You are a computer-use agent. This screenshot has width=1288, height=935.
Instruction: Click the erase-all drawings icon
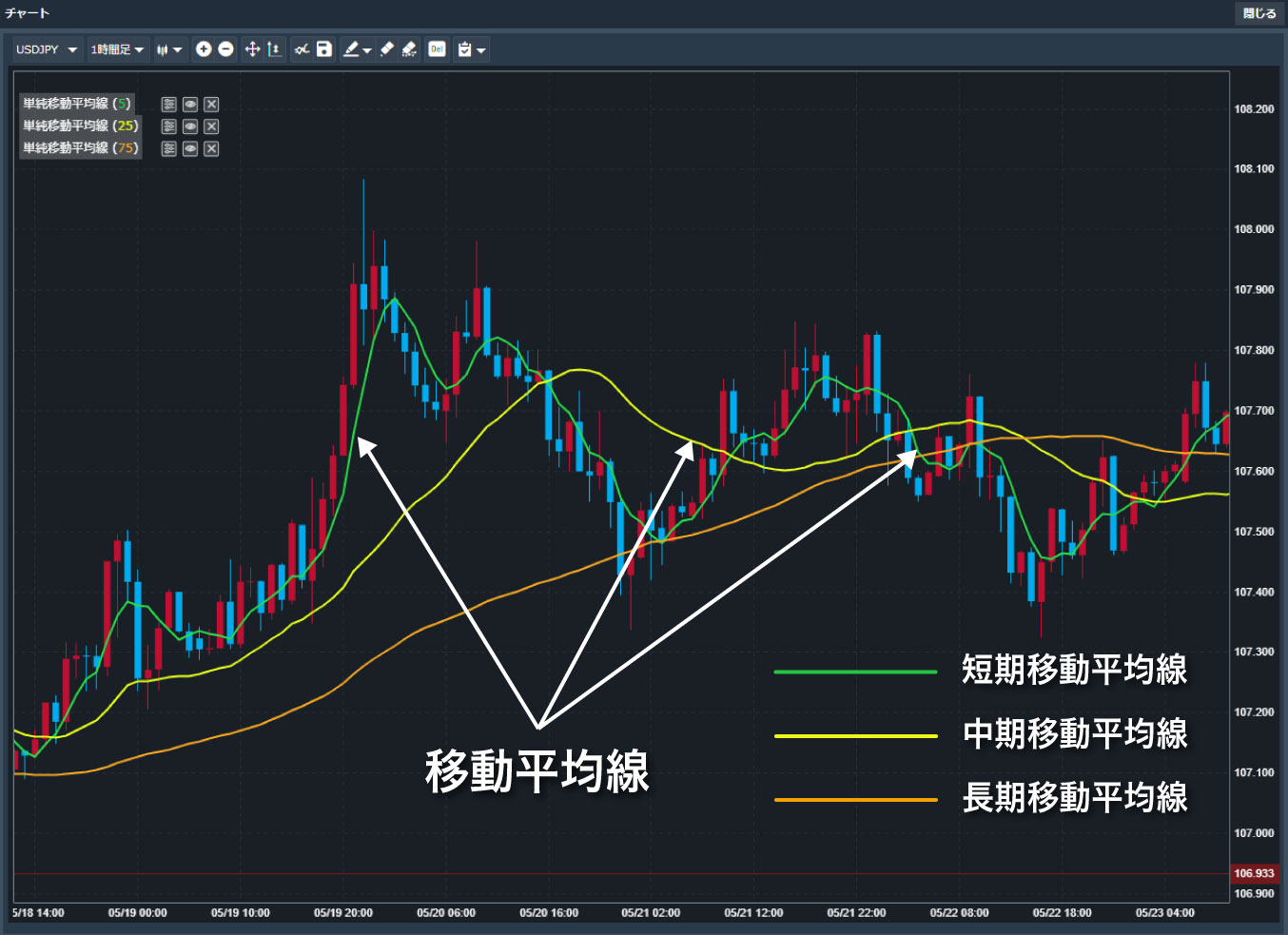pyautogui.click(x=409, y=49)
